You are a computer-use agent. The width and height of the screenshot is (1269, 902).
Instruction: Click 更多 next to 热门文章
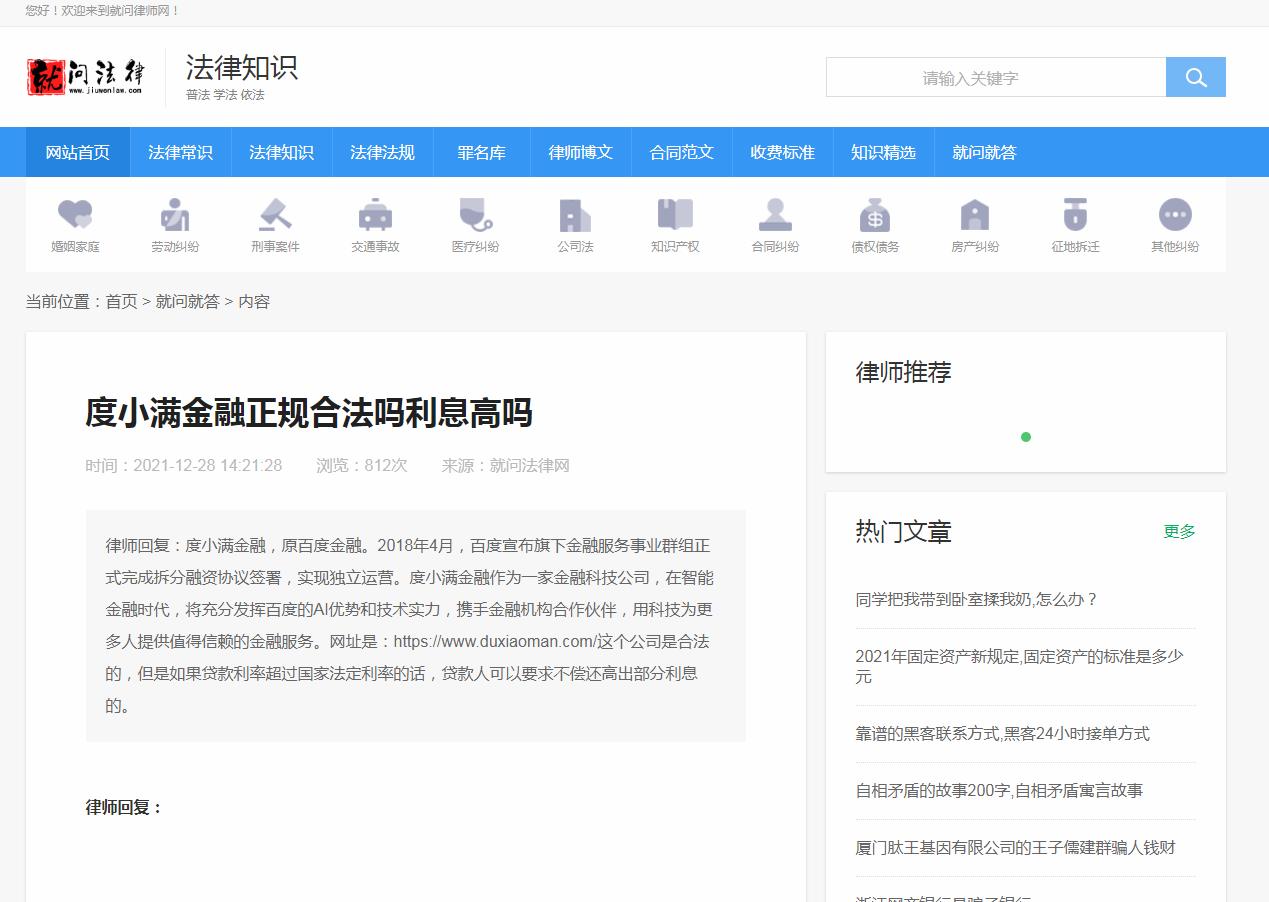click(1180, 531)
